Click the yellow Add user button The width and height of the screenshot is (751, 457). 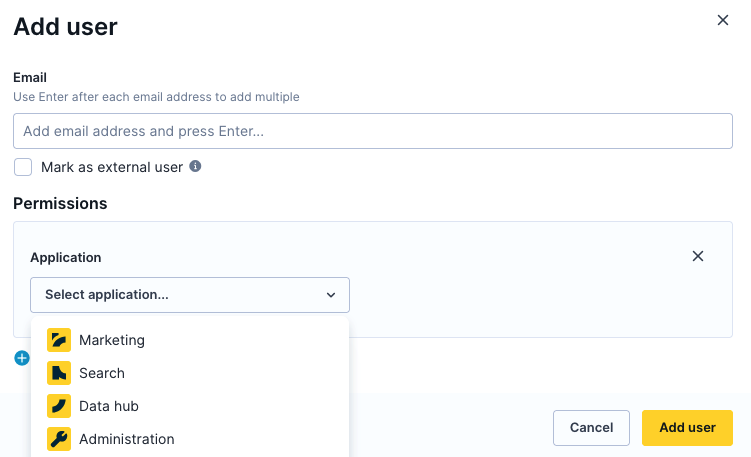pyautogui.click(x=687, y=428)
